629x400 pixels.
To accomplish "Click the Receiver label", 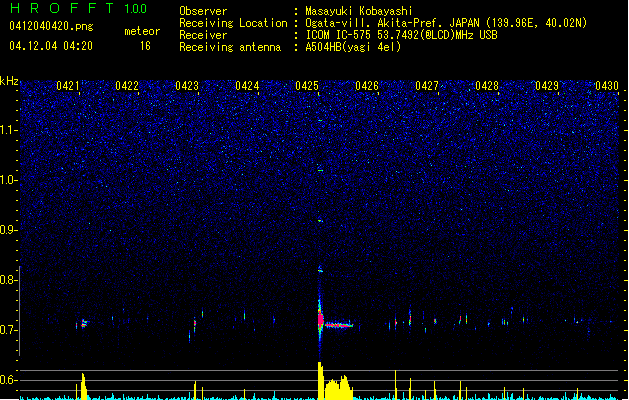I will 203,35.
